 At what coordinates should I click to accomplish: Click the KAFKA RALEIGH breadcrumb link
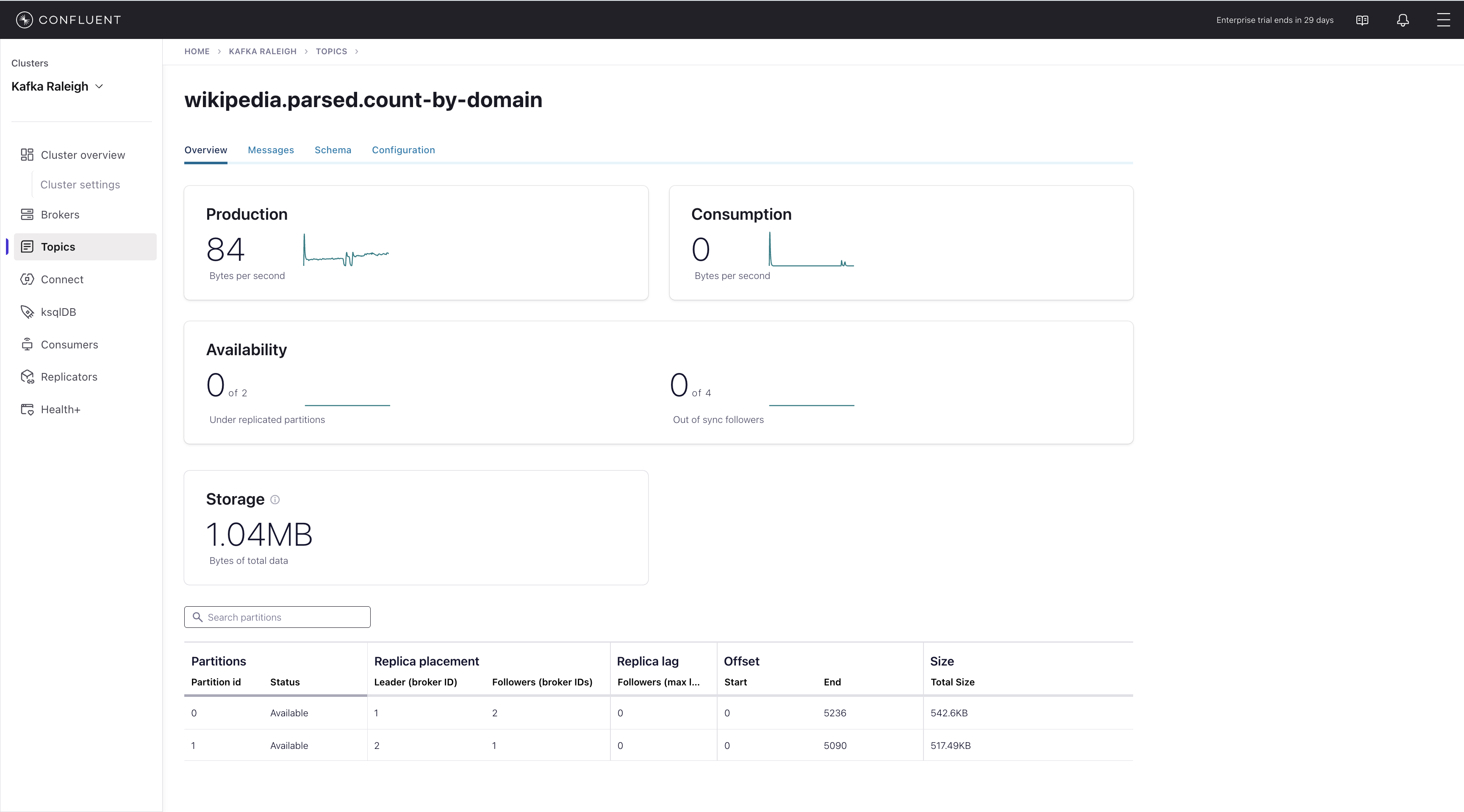(x=263, y=51)
